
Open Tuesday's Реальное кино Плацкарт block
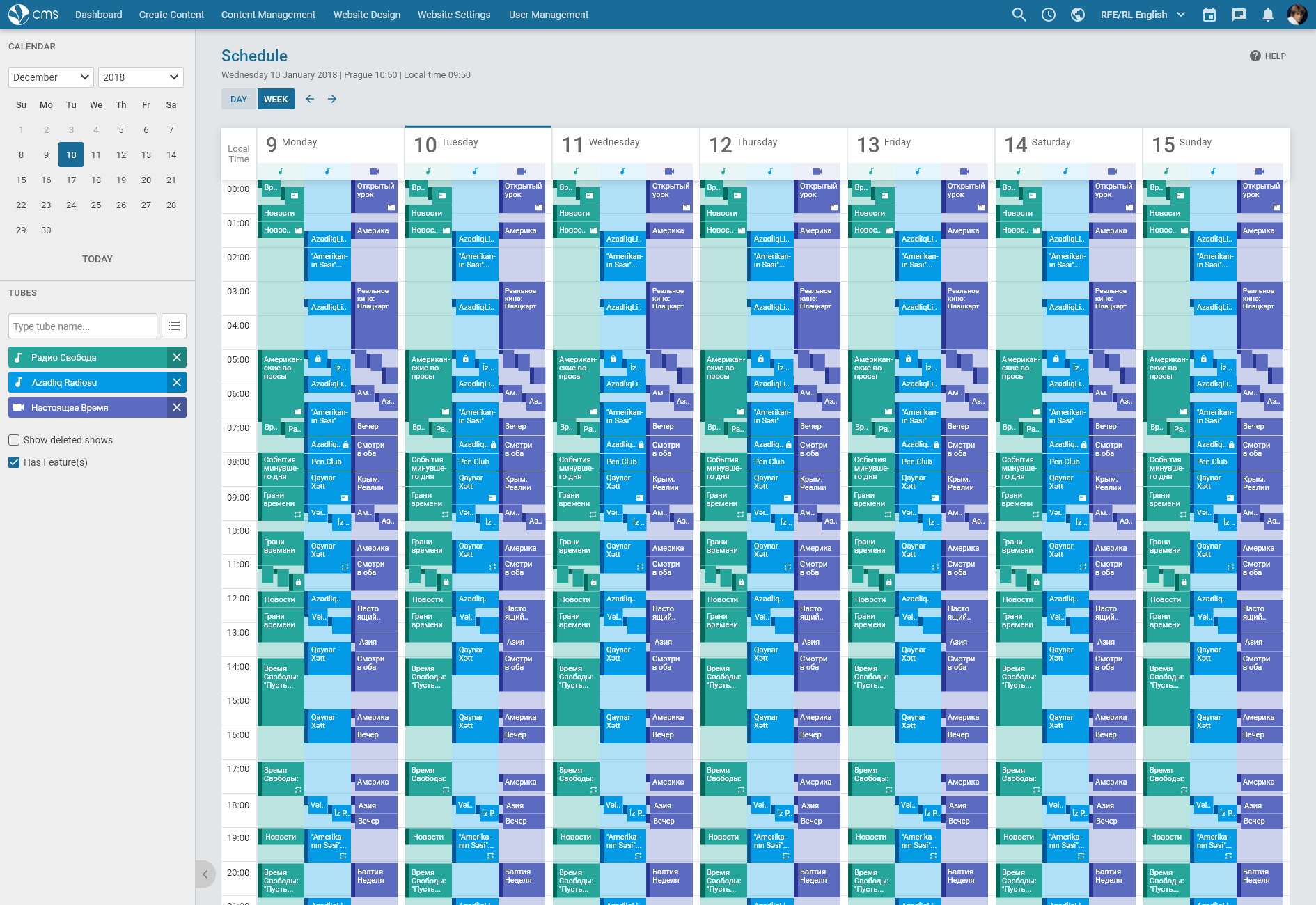522,315
